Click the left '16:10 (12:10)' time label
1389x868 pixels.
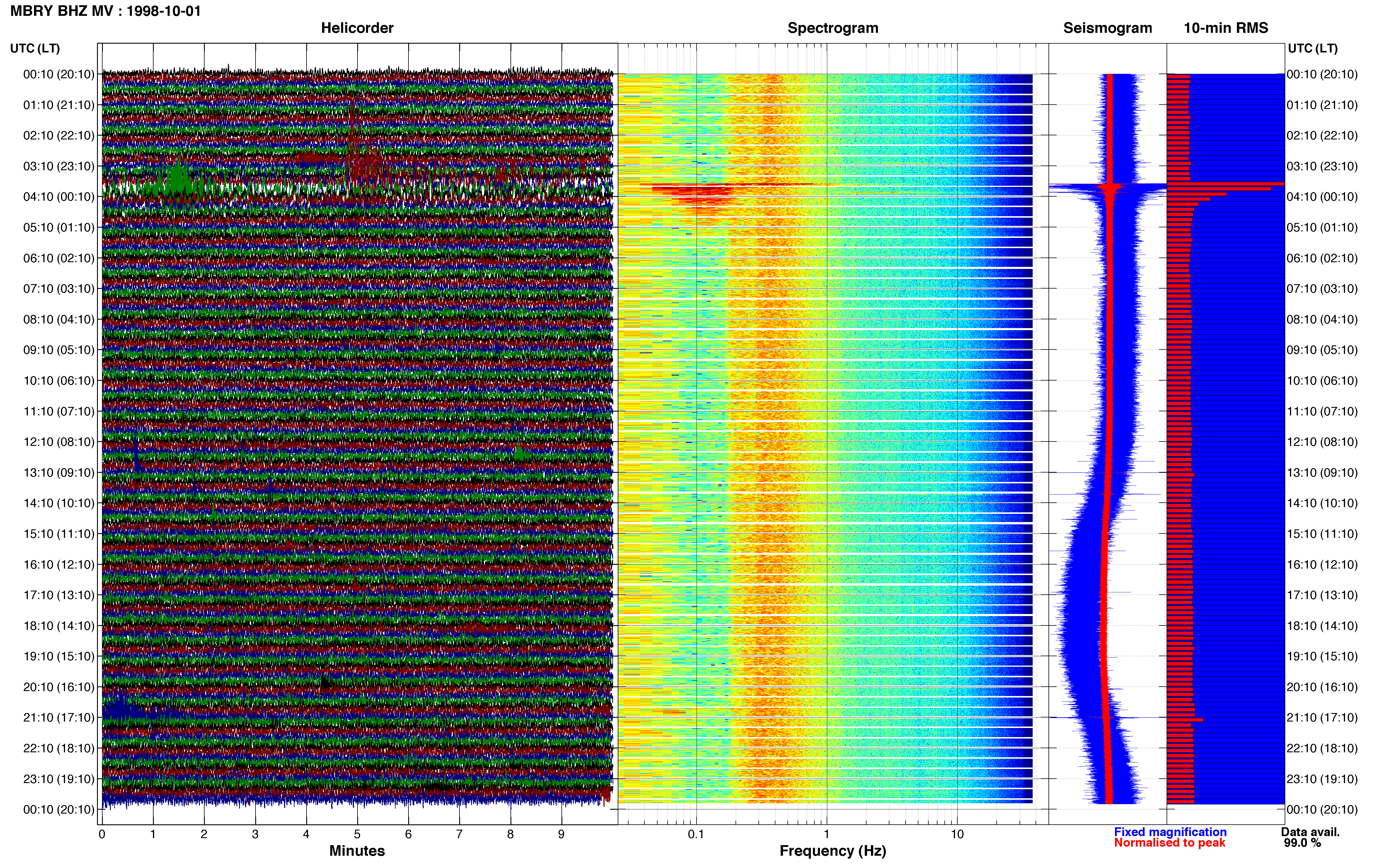coord(59,564)
